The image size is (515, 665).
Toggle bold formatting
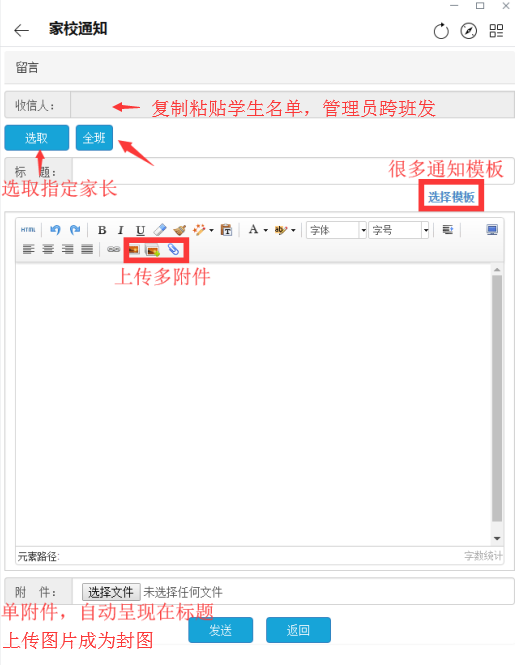[x=102, y=230]
